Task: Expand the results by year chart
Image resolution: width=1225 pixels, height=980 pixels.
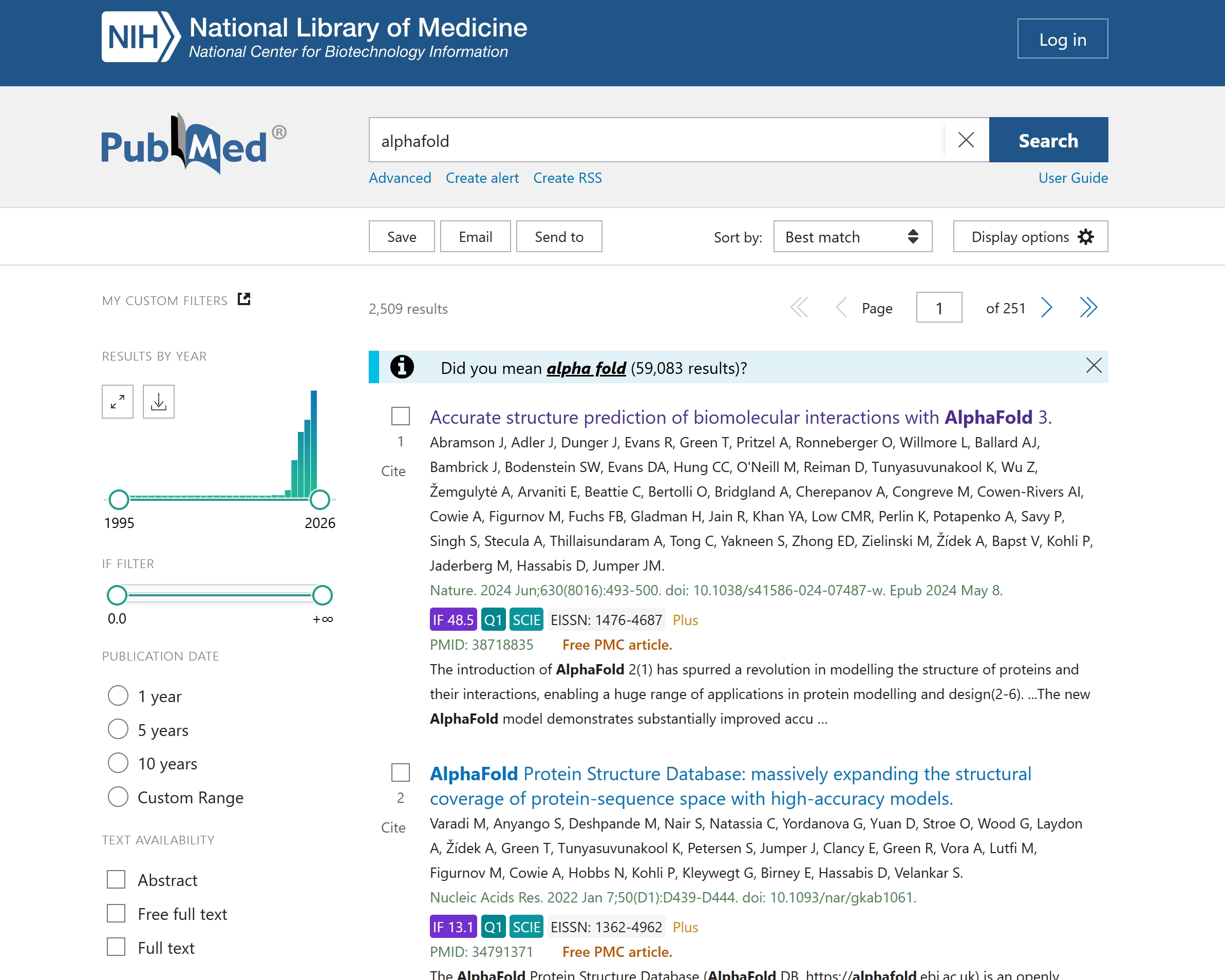Action: tap(118, 402)
